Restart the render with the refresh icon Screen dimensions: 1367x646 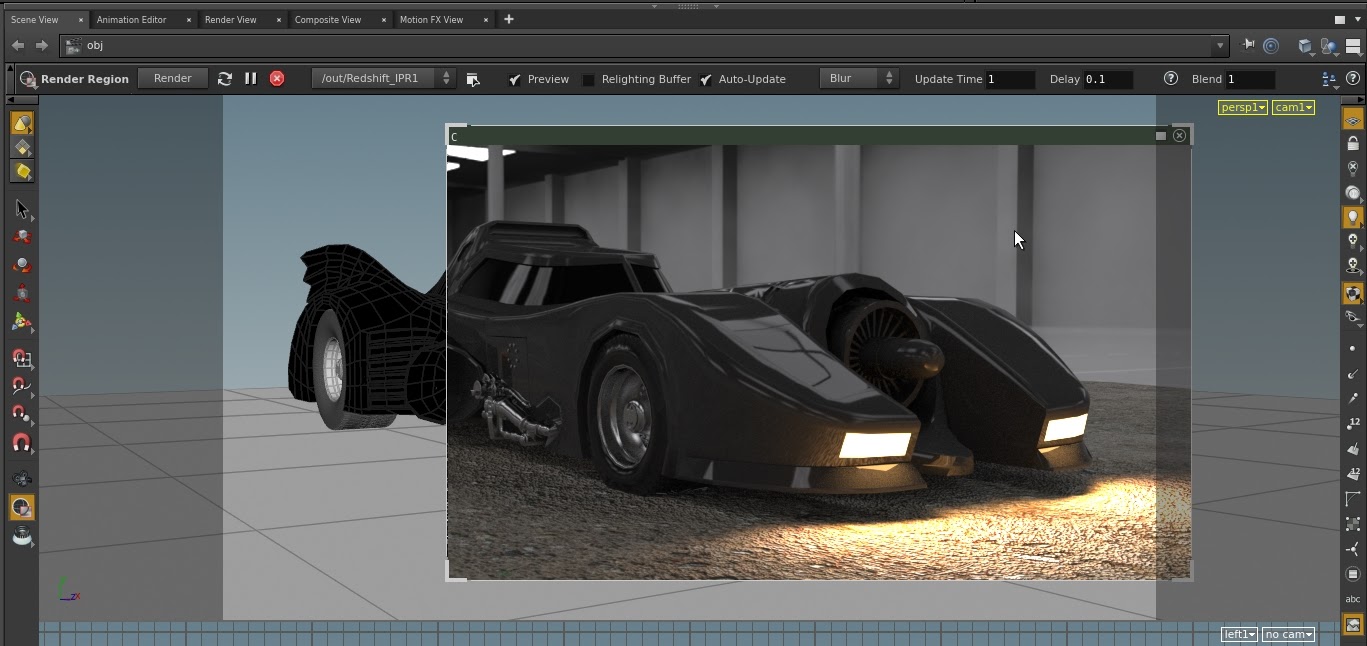tap(225, 78)
